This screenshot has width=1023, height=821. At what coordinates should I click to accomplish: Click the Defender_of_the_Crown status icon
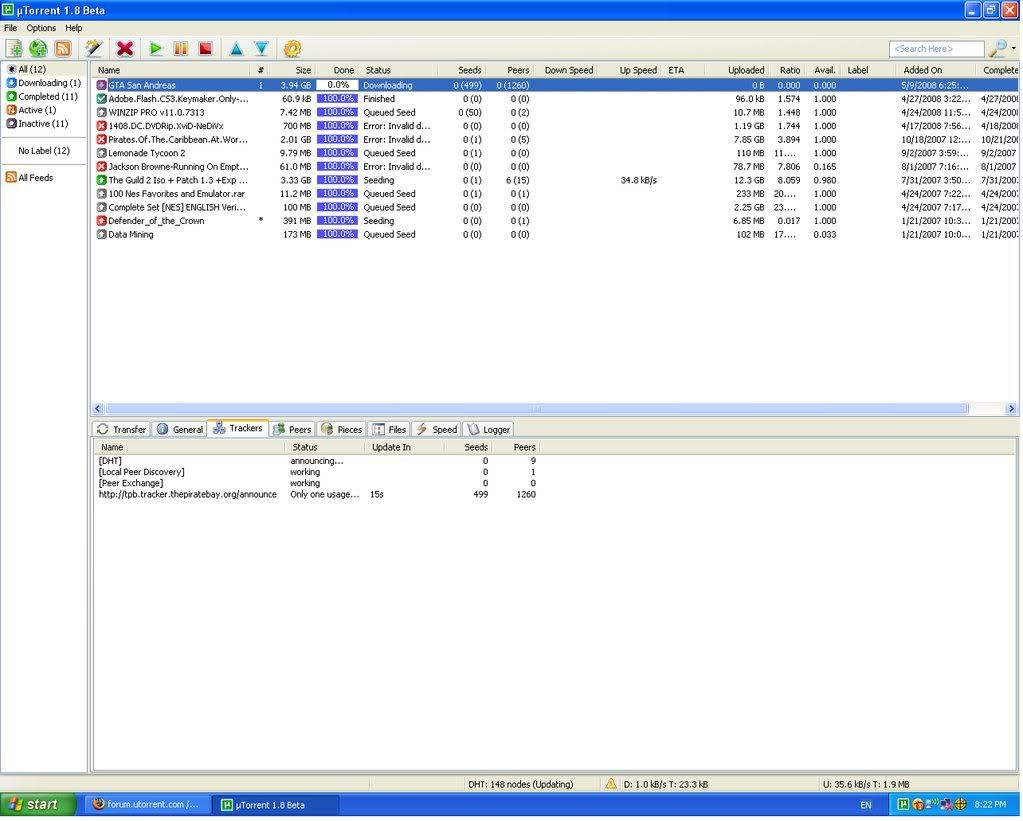click(x=101, y=221)
